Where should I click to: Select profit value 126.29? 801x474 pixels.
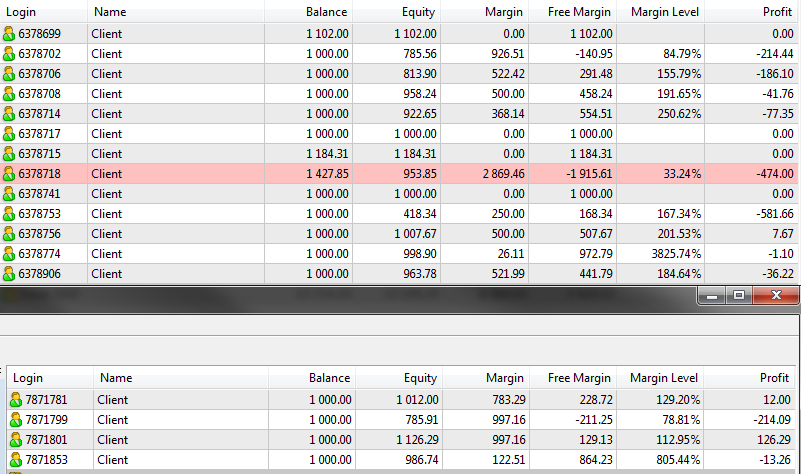[x=773, y=440]
